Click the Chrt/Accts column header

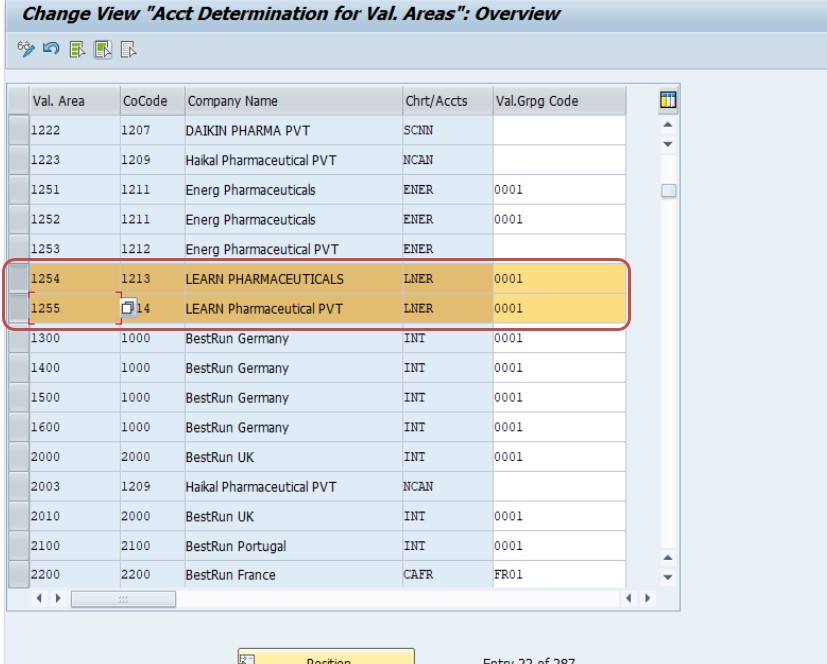pyautogui.click(x=448, y=100)
